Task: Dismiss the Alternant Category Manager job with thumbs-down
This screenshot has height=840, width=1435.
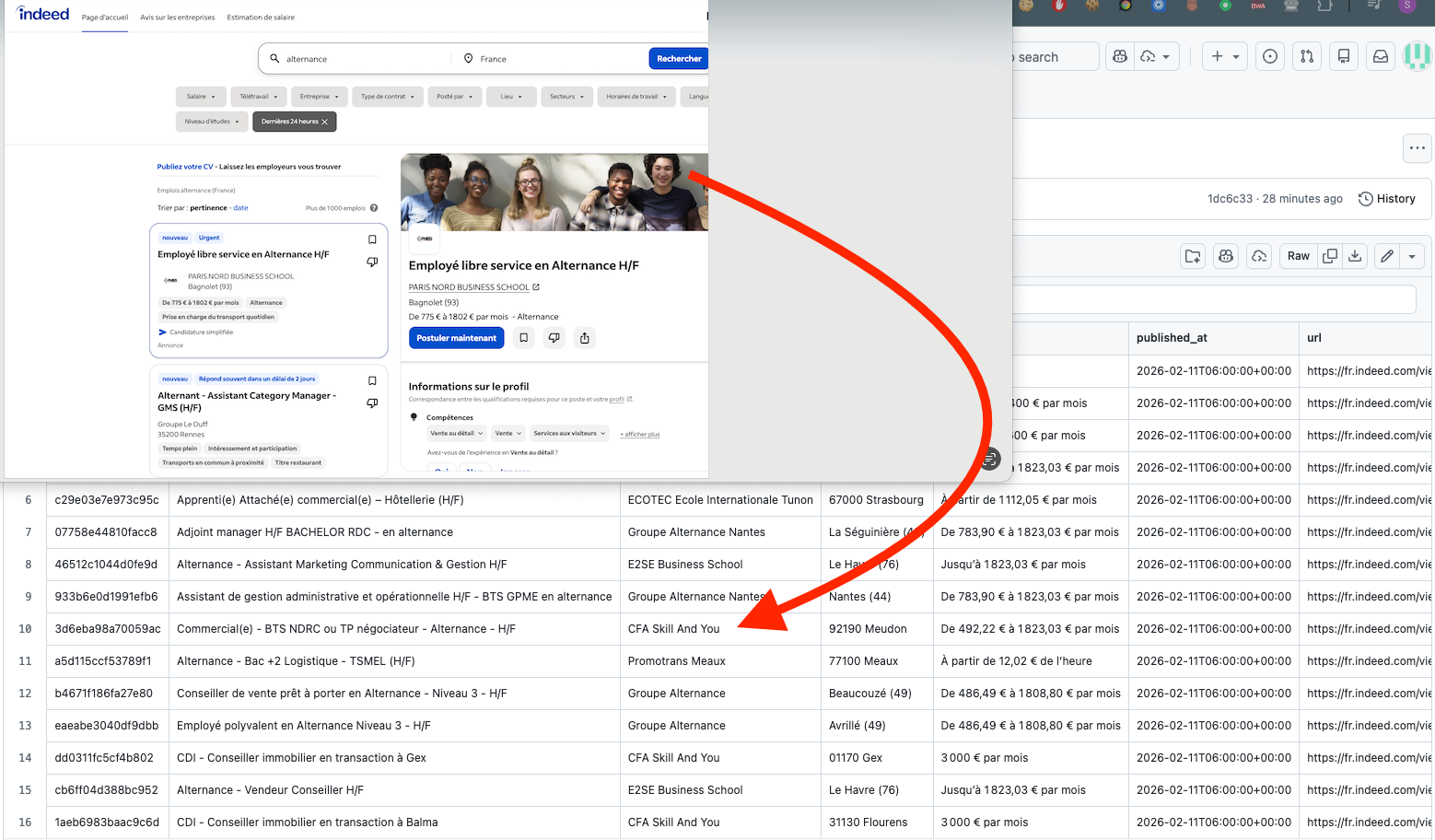Action: pyautogui.click(x=372, y=402)
